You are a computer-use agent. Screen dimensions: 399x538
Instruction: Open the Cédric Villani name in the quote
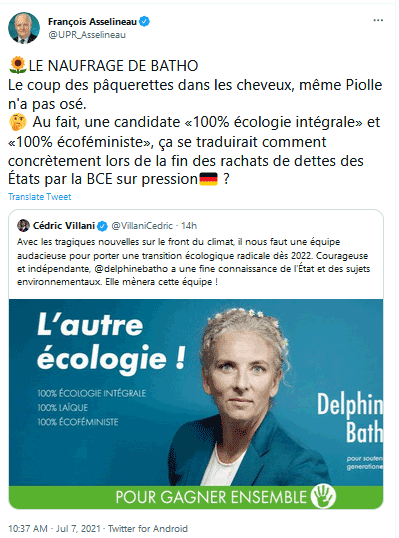64,226
